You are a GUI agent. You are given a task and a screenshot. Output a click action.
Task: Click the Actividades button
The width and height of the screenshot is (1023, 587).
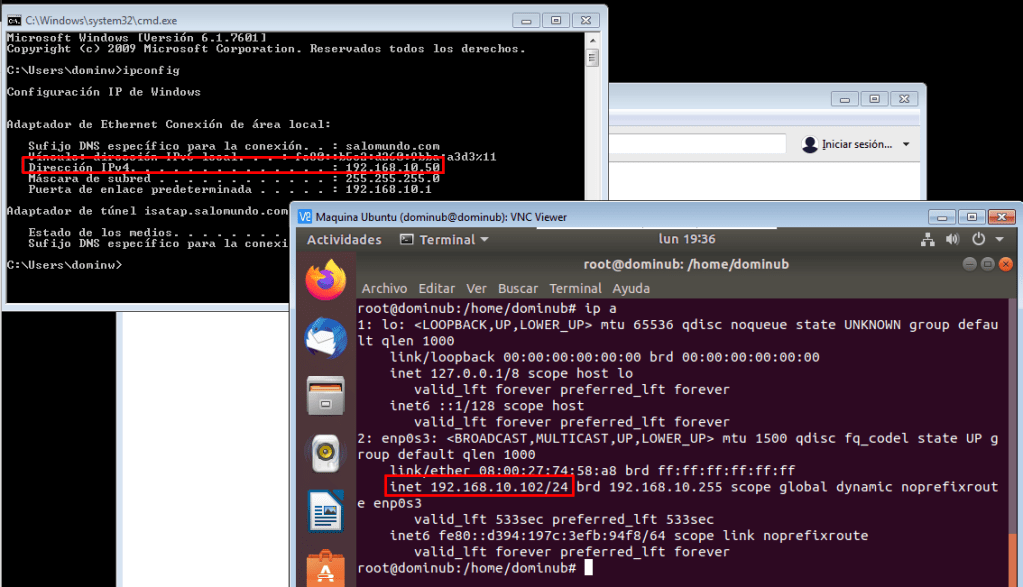point(344,240)
